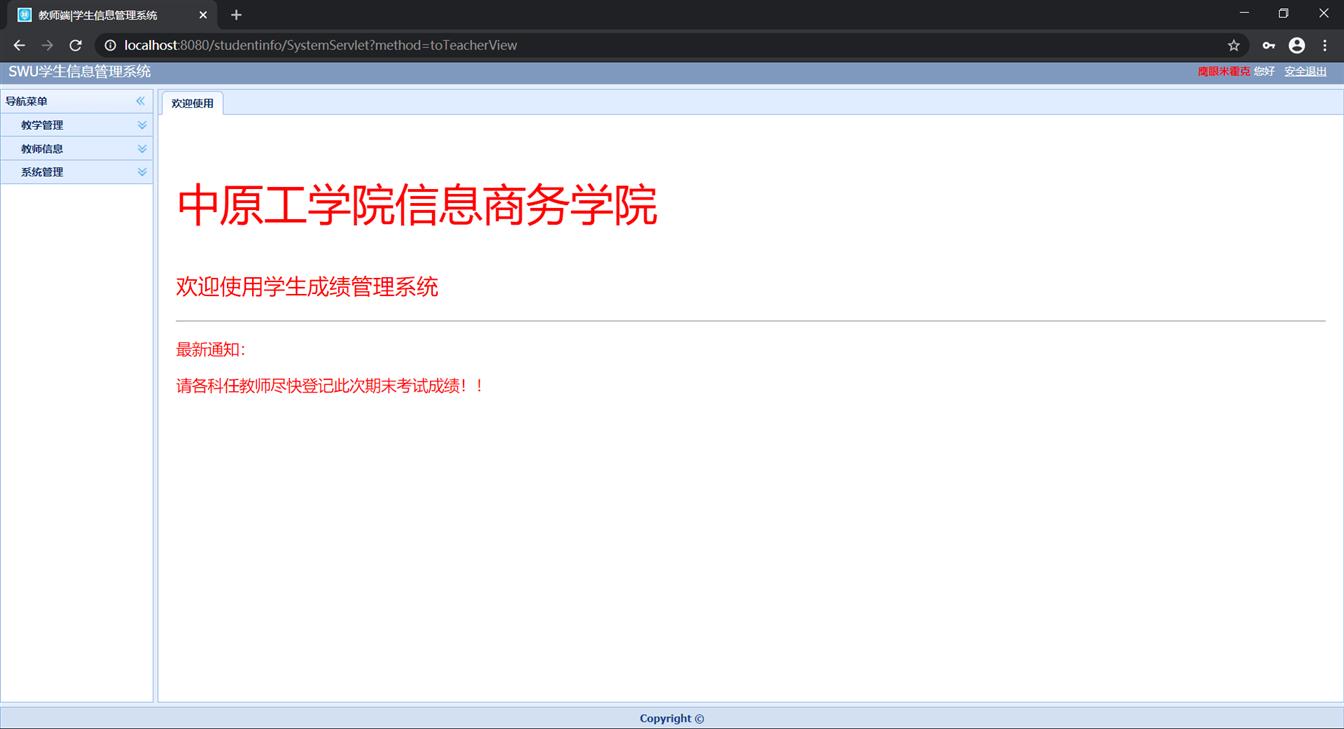Click the red username in the header

tap(1224, 72)
